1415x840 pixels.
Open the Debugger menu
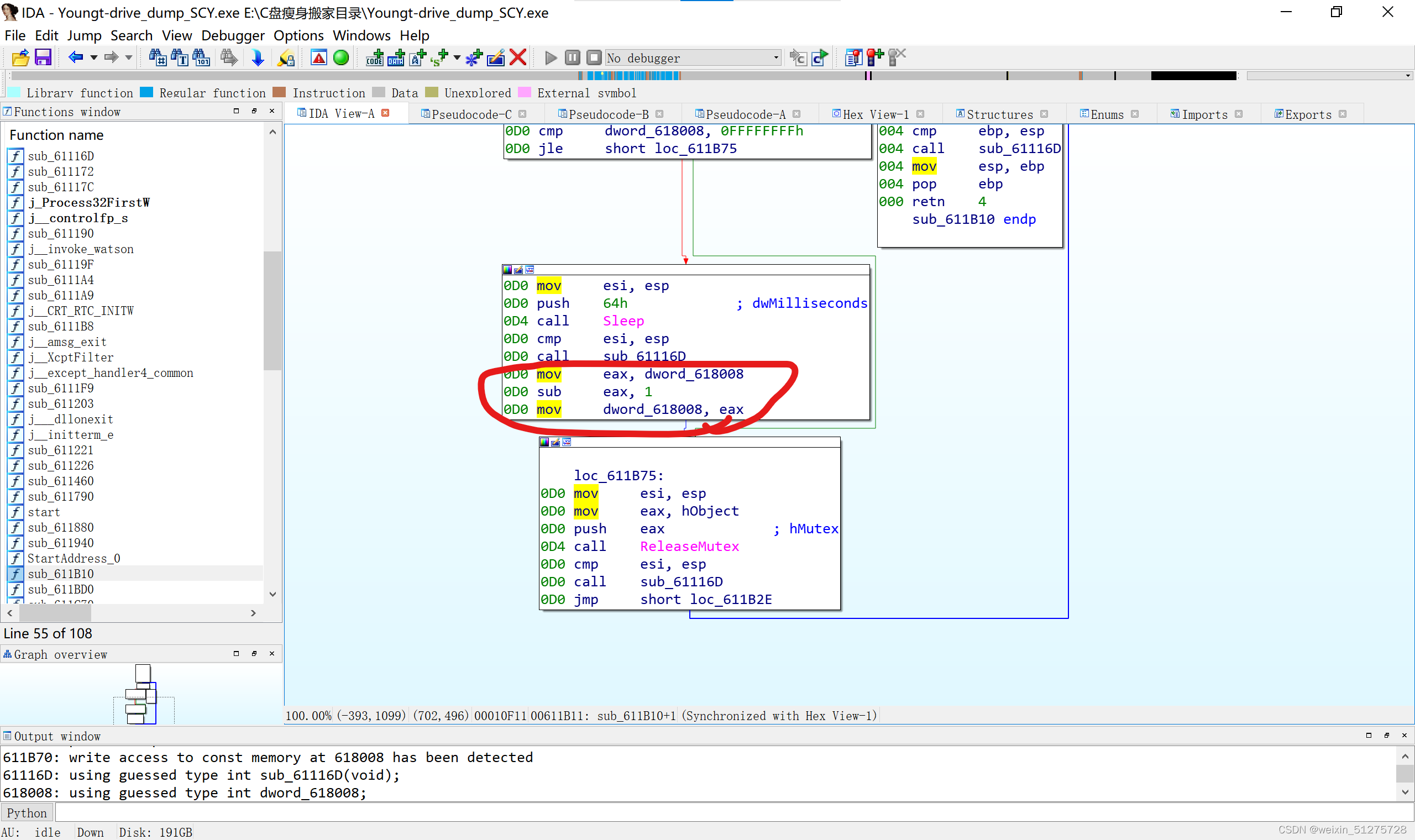(x=233, y=36)
